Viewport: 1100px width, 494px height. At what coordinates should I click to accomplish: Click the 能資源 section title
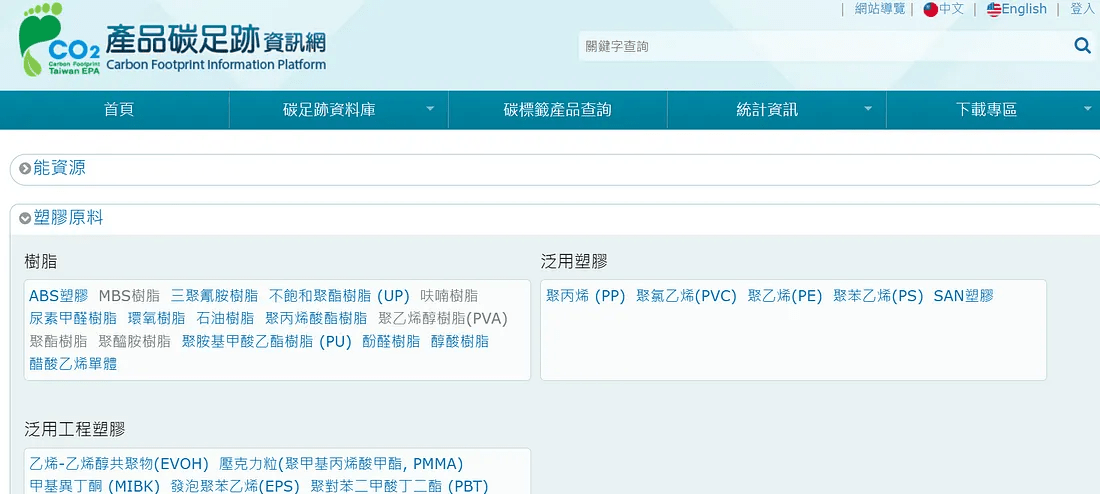60,168
